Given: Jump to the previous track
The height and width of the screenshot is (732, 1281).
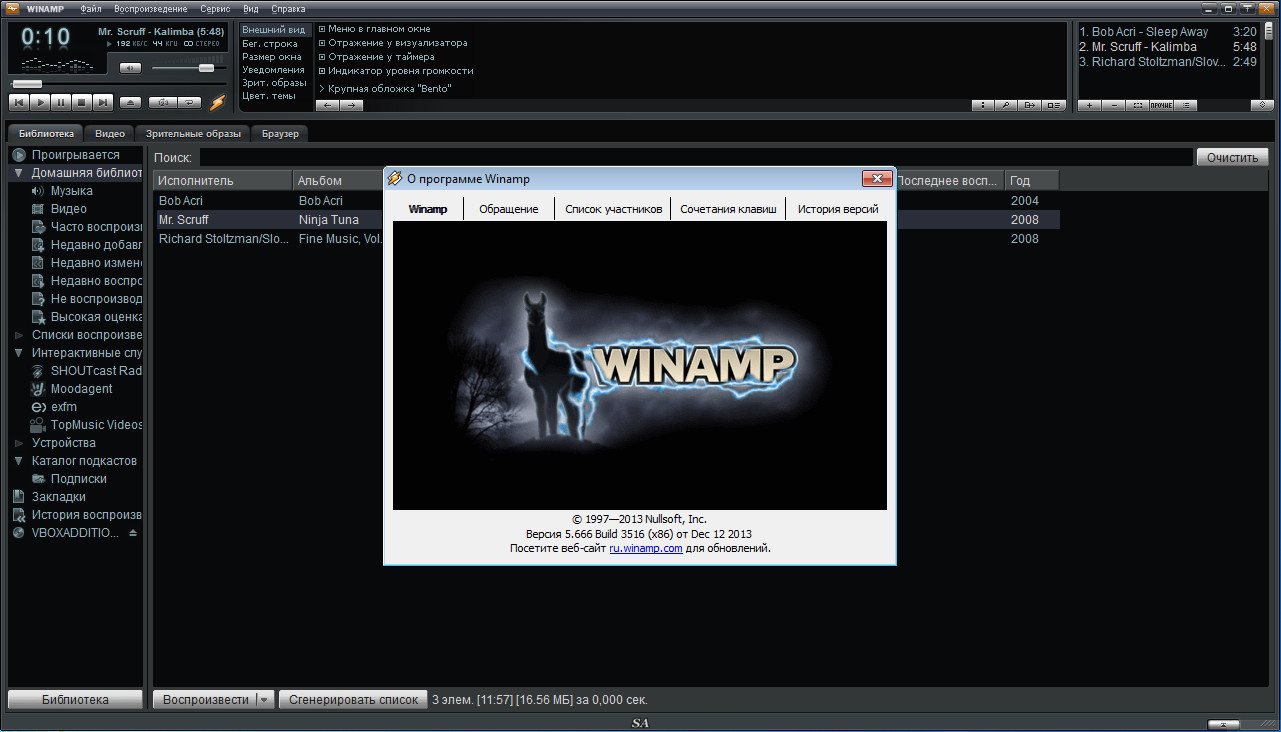Looking at the screenshot, I should coord(19,102).
